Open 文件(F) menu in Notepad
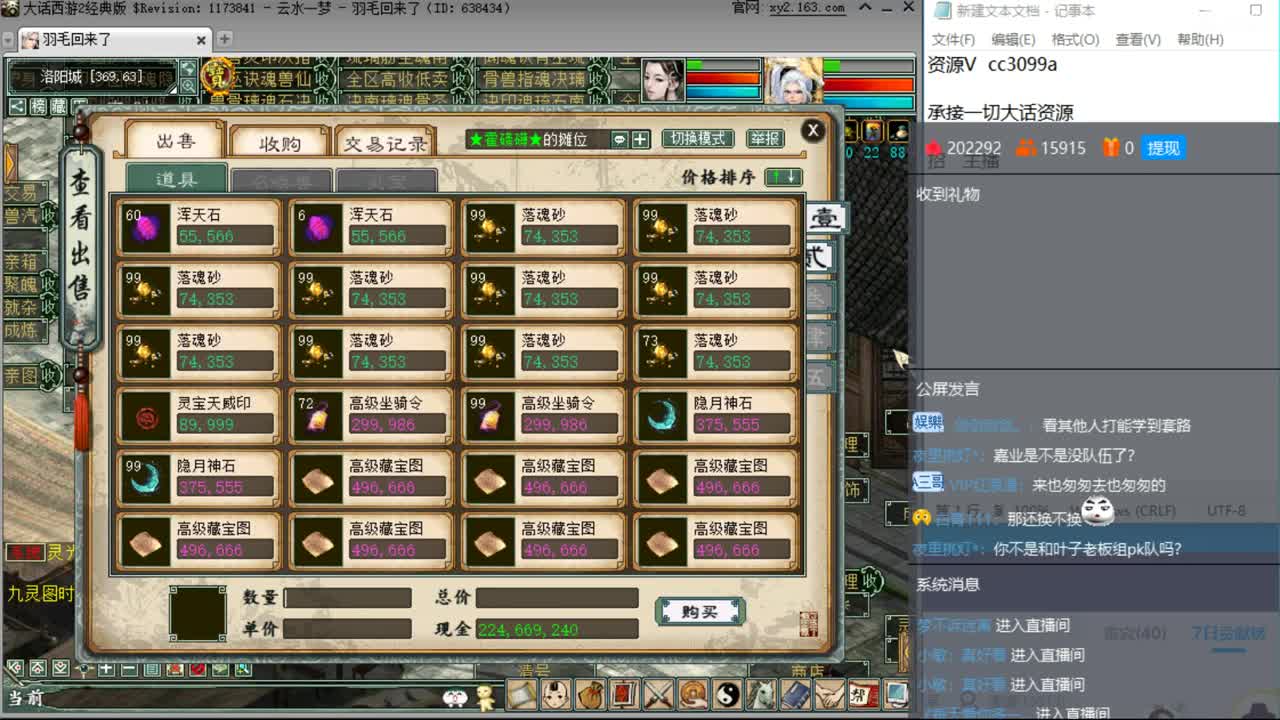 point(953,39)
